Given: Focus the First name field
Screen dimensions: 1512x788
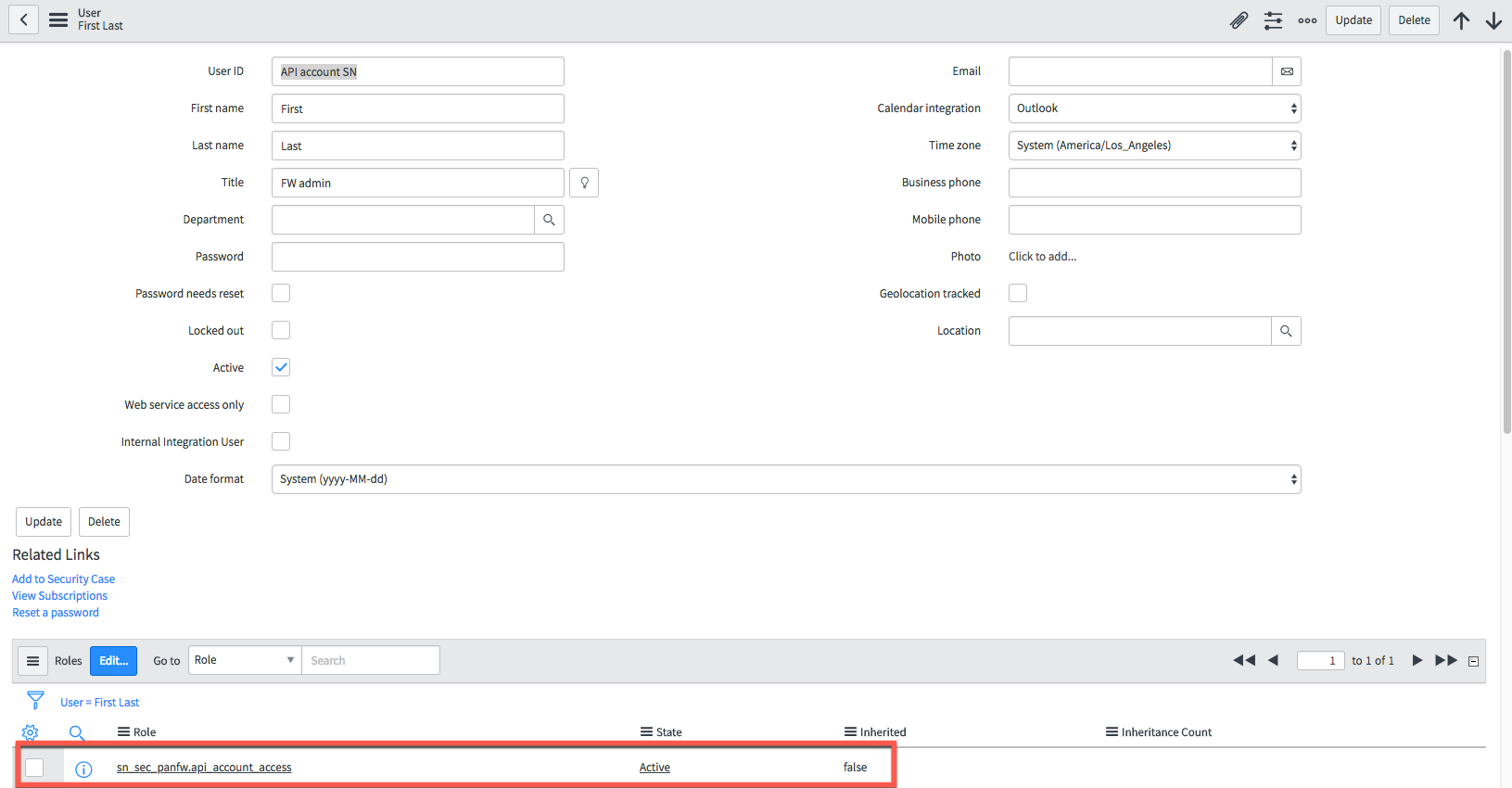Looking at the screenshot, I should click(x=418, y=108).
